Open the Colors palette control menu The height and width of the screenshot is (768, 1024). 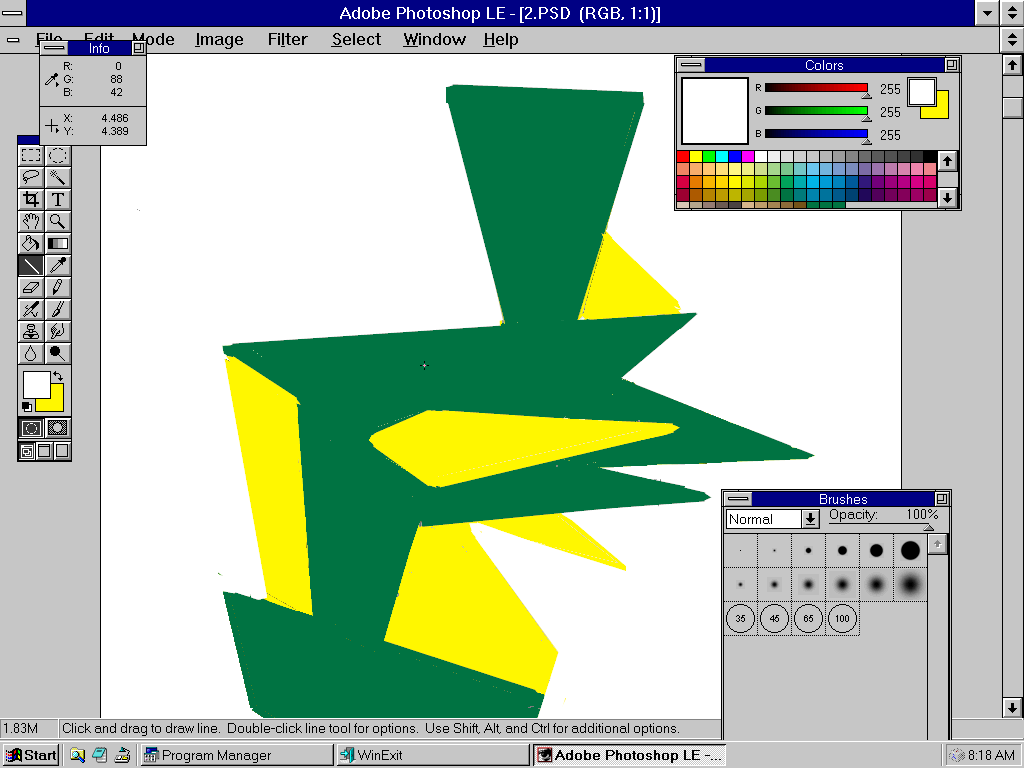(x=690, y=65)
